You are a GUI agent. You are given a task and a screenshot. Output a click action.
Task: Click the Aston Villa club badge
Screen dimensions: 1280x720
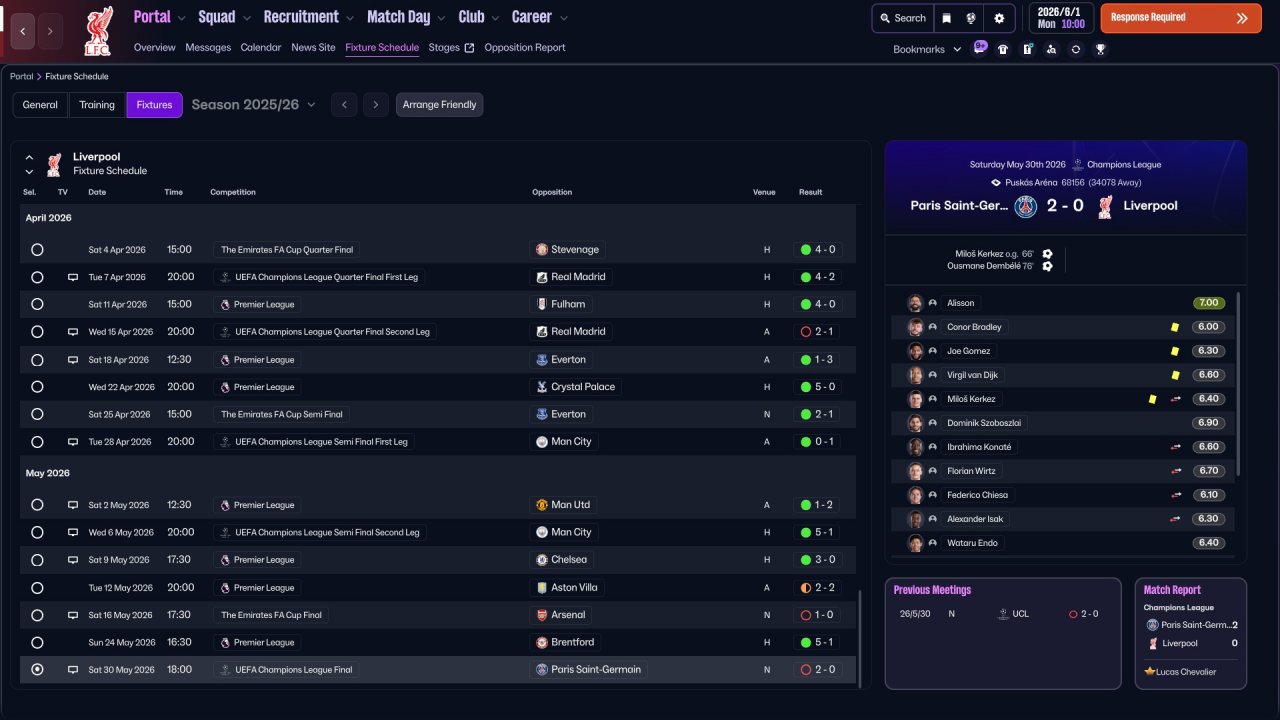pos(541,588)
